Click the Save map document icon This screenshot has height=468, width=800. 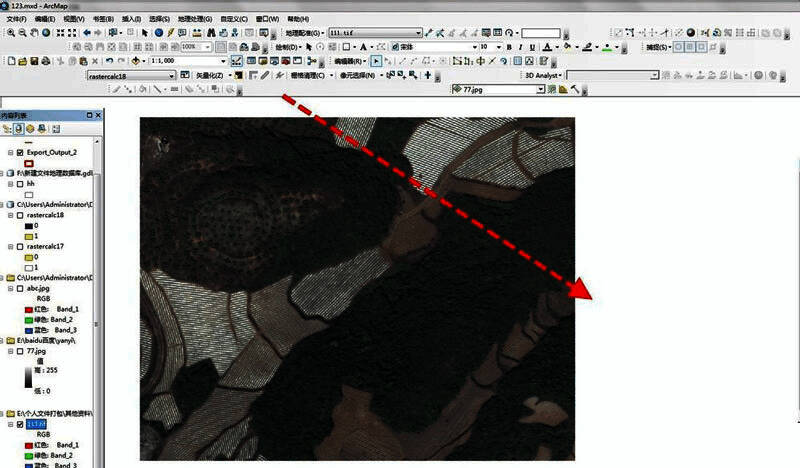coord(34,61)
